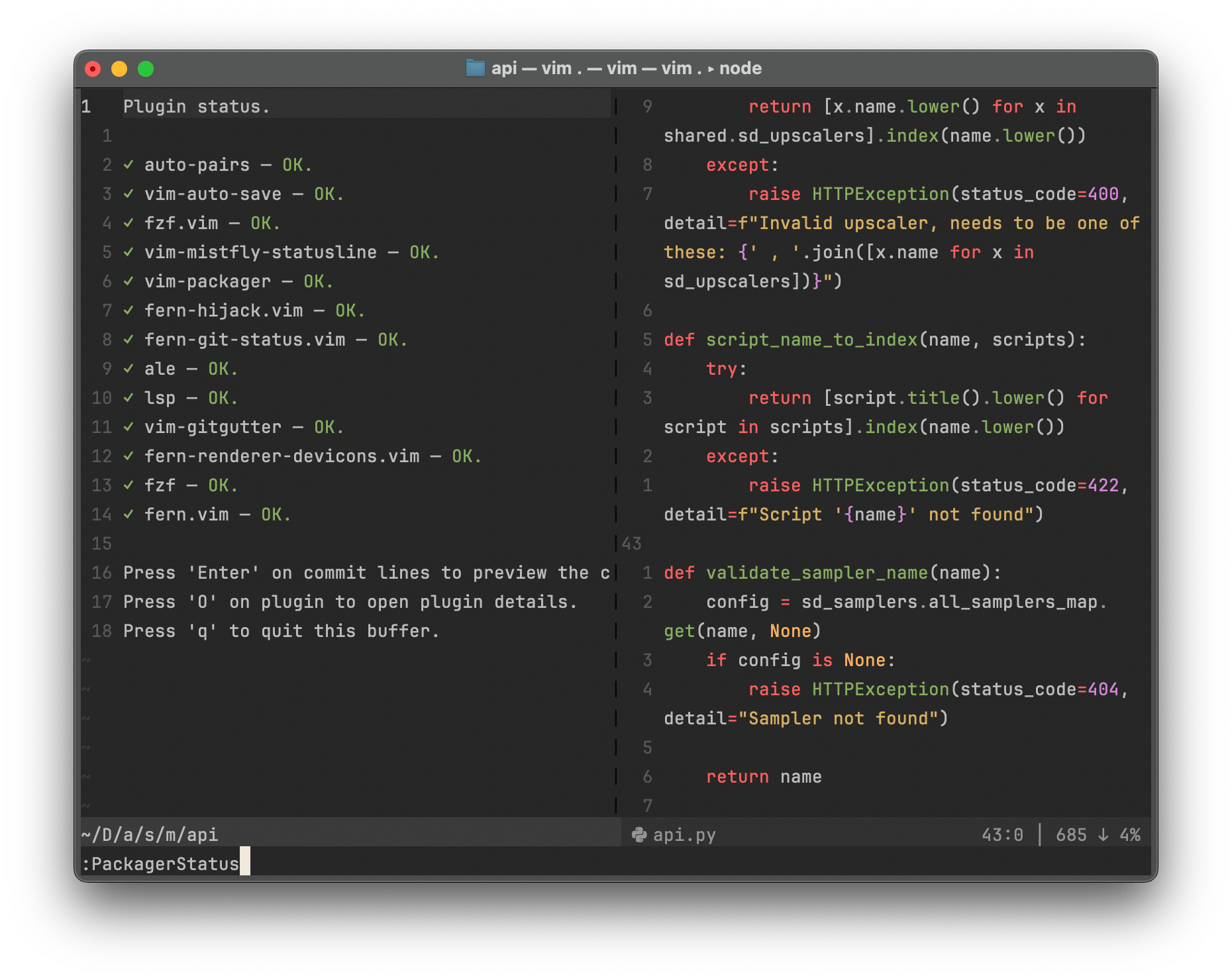Click 'def script_name_to_index' function definition
The height and width of the screenshot is (980, 1232).
pos(876,340)
